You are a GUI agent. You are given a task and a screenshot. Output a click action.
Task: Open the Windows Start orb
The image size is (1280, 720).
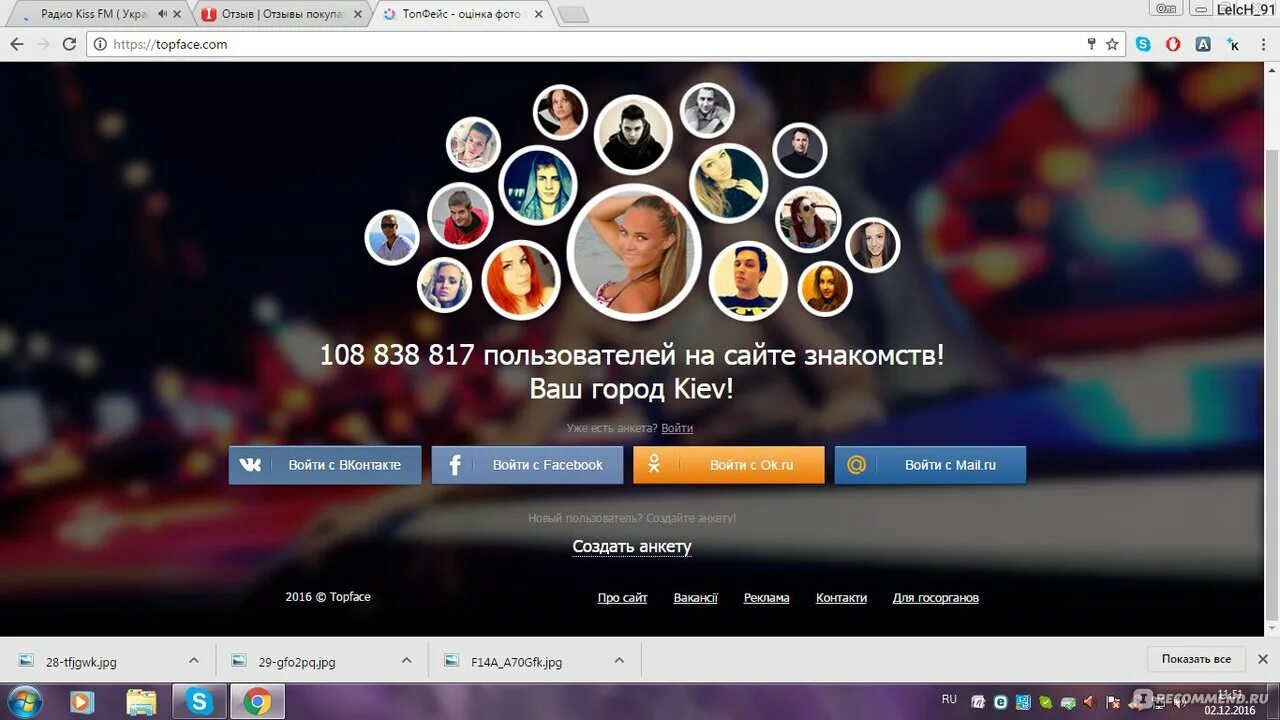(23, 701)
